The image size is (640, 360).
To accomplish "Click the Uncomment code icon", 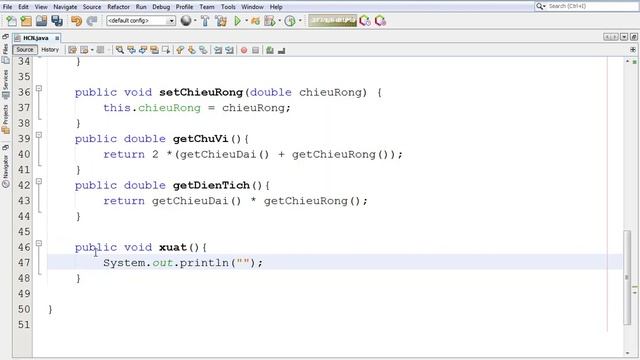I will 281,50.
